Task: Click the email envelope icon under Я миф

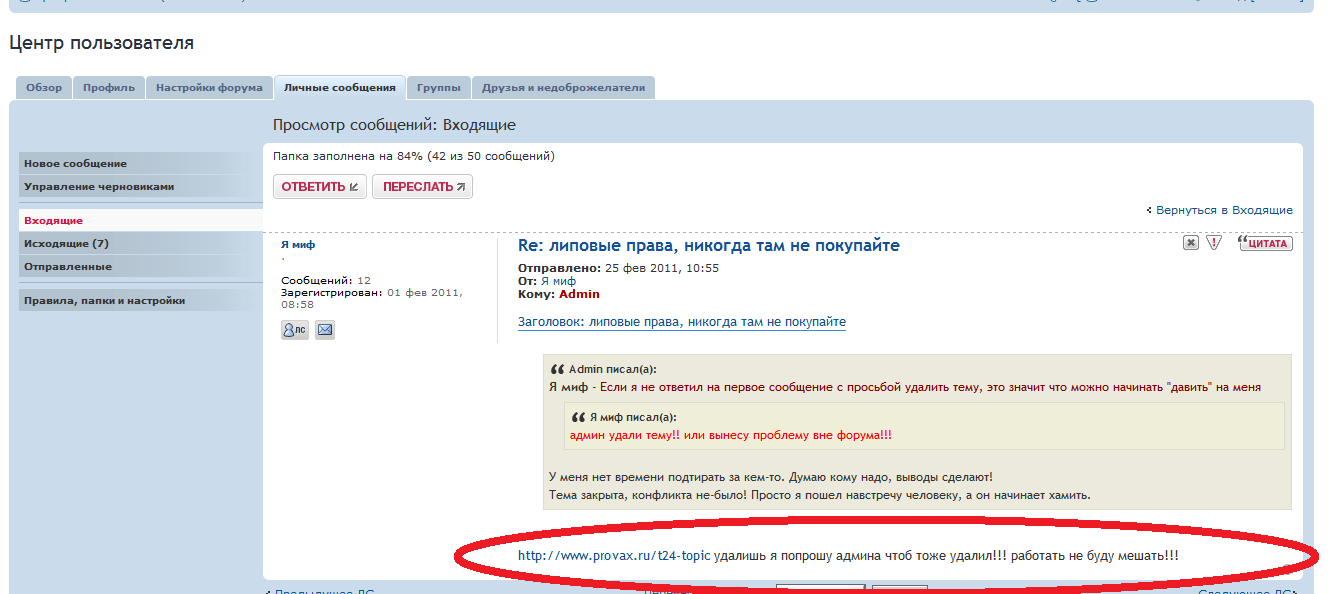Action: (x=325, y=330)
